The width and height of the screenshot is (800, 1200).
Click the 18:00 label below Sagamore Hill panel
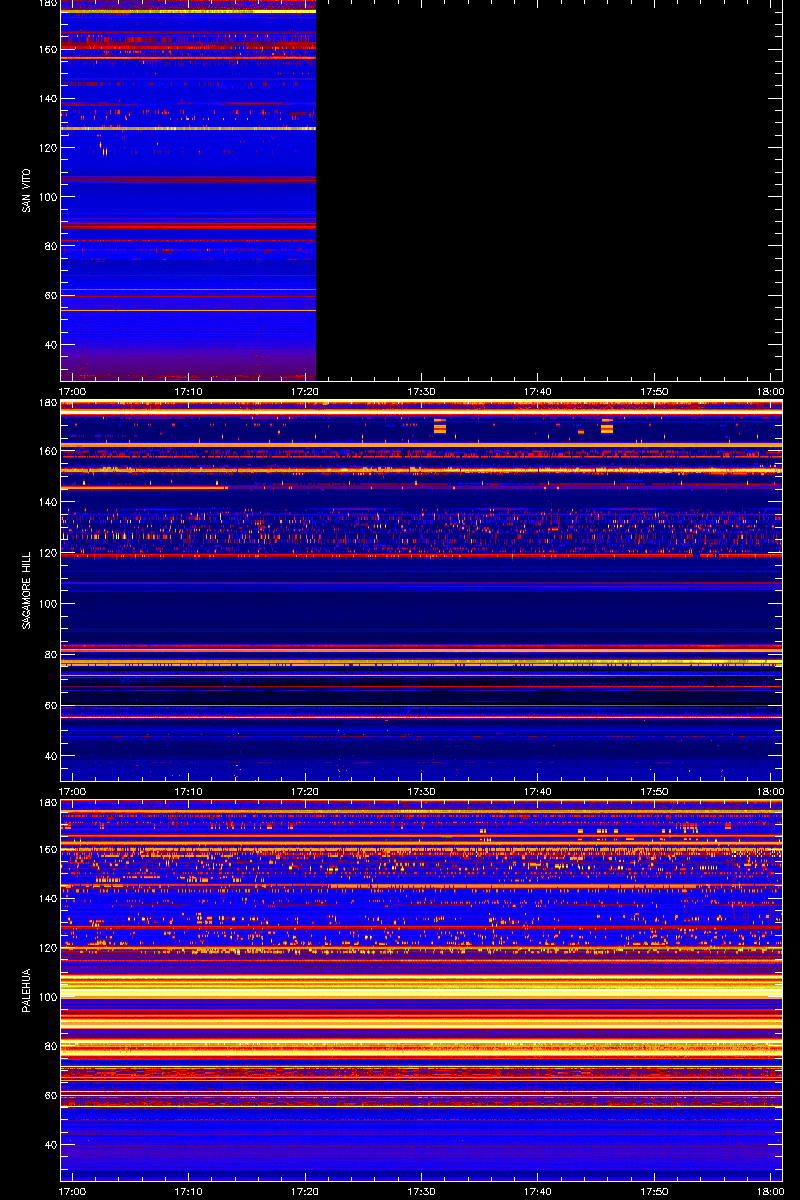[770, 792]
